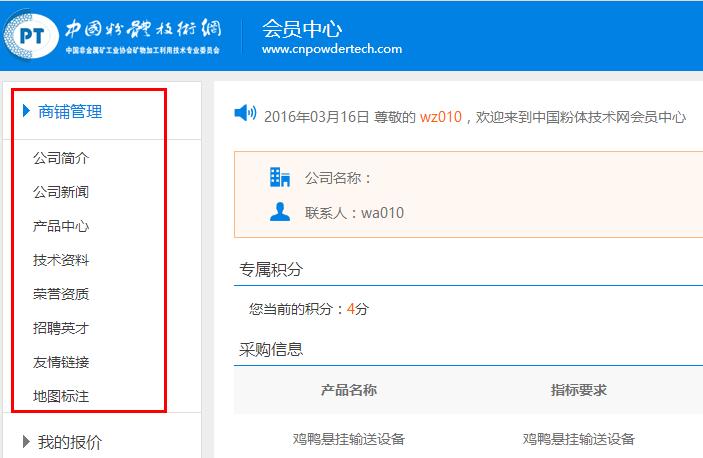The image size is (703, 458).
Task: Click the speaker announcement icon
Action: tap(245, 114)
